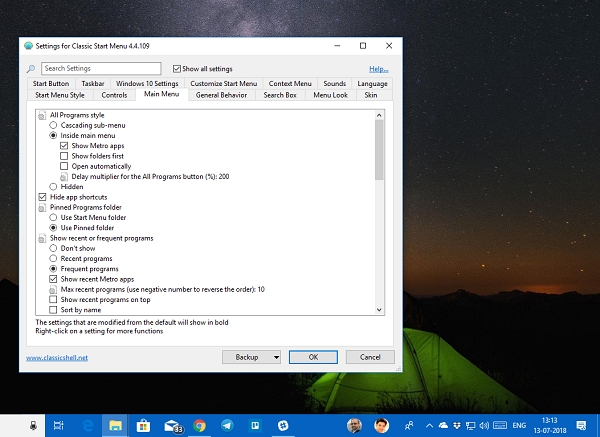Open Customize Start Menu tab
The image size is (600, 437).
[x=224, y=83]
